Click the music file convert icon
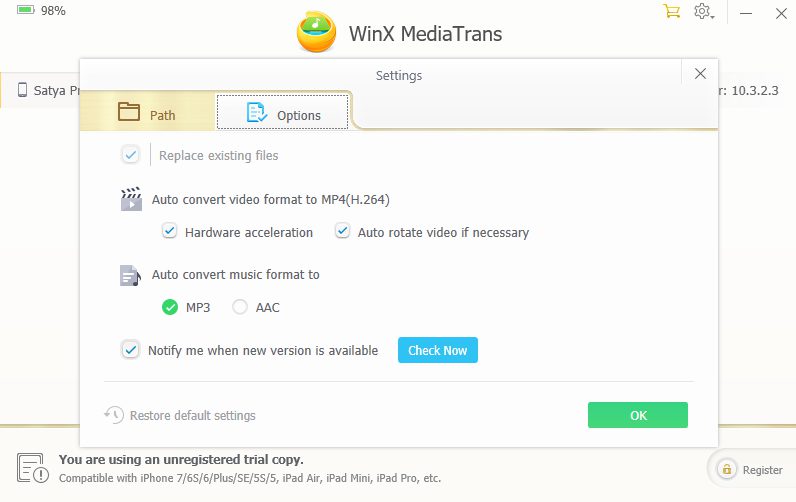Image resolution: width=796 pixels, height=502 pixels. 130,275
